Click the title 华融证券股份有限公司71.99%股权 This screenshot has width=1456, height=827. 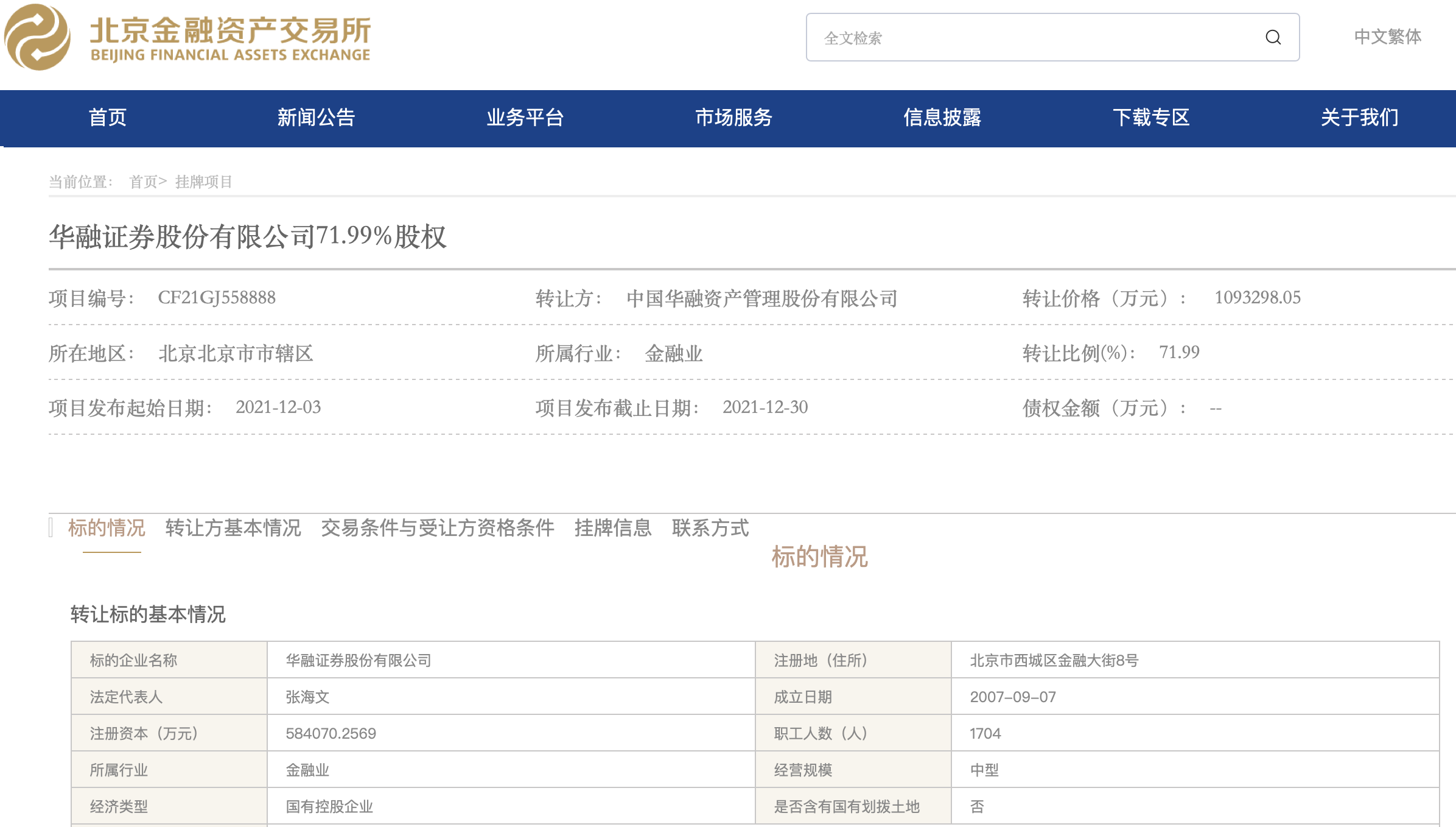(248, 237)
